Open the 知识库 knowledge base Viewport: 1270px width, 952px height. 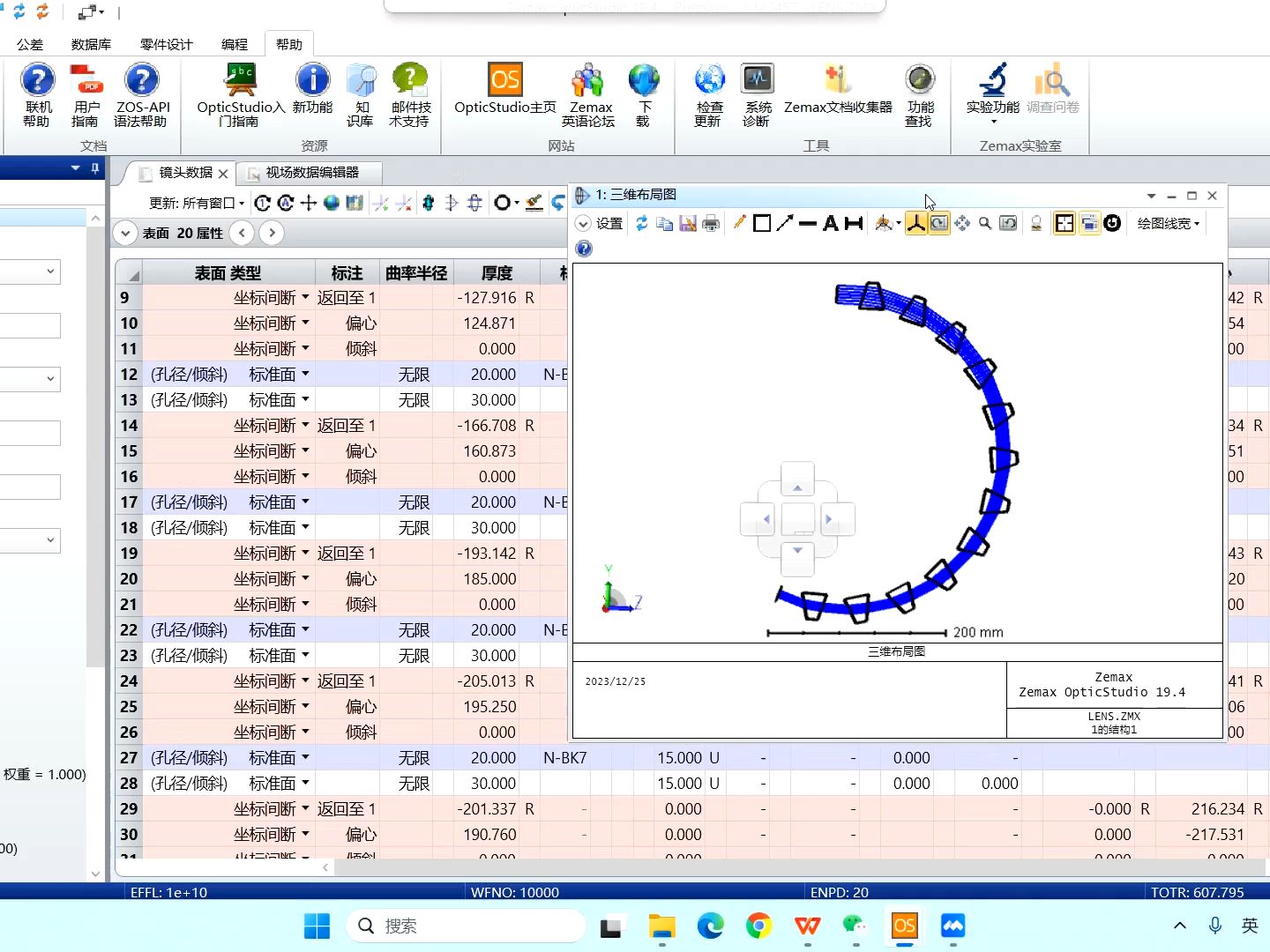pyautogui.click(x=361, y=95)
